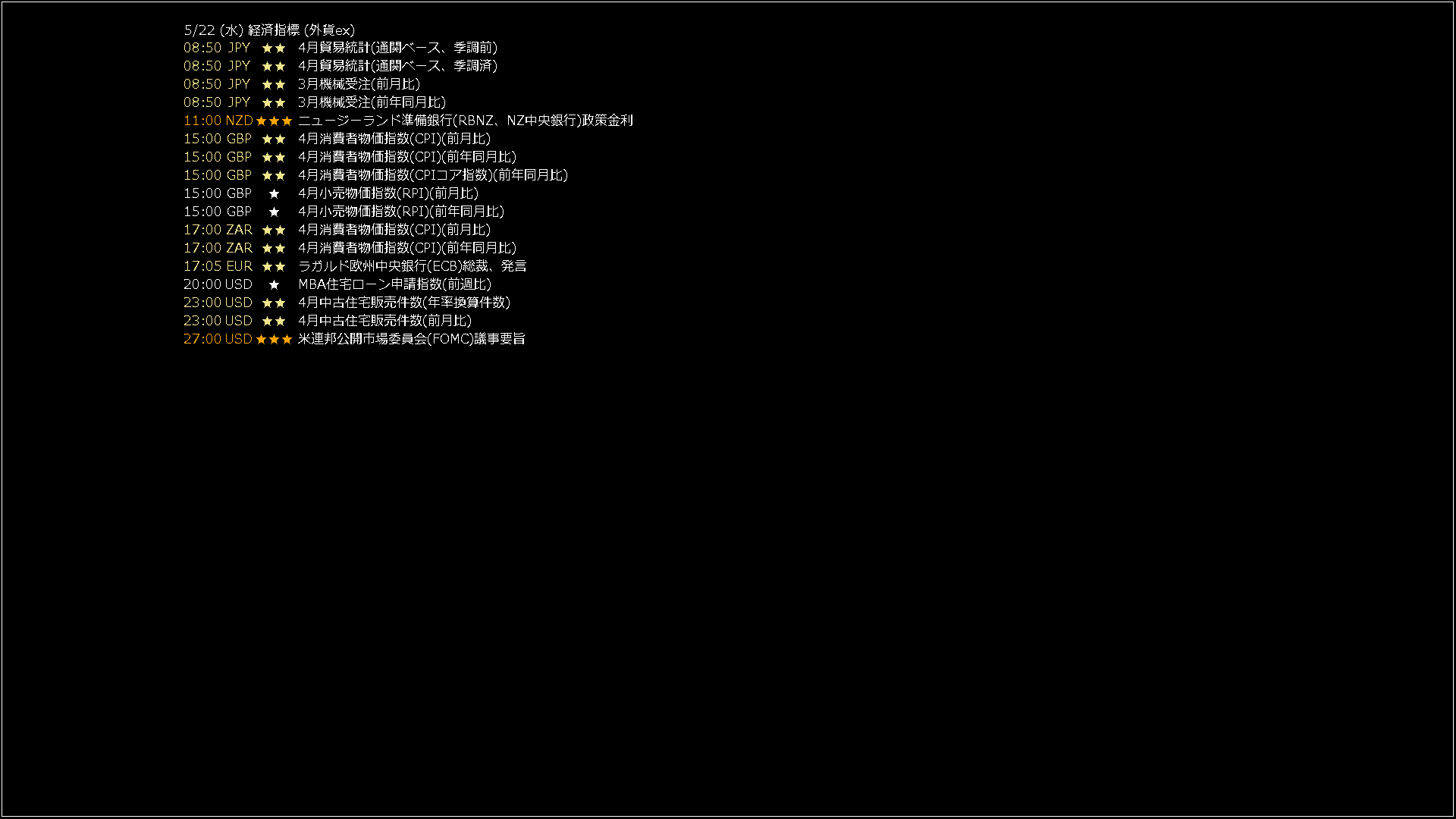1456x819 pixels.
Task: Click 27:00 USD time label
Action: coord(218,339)
